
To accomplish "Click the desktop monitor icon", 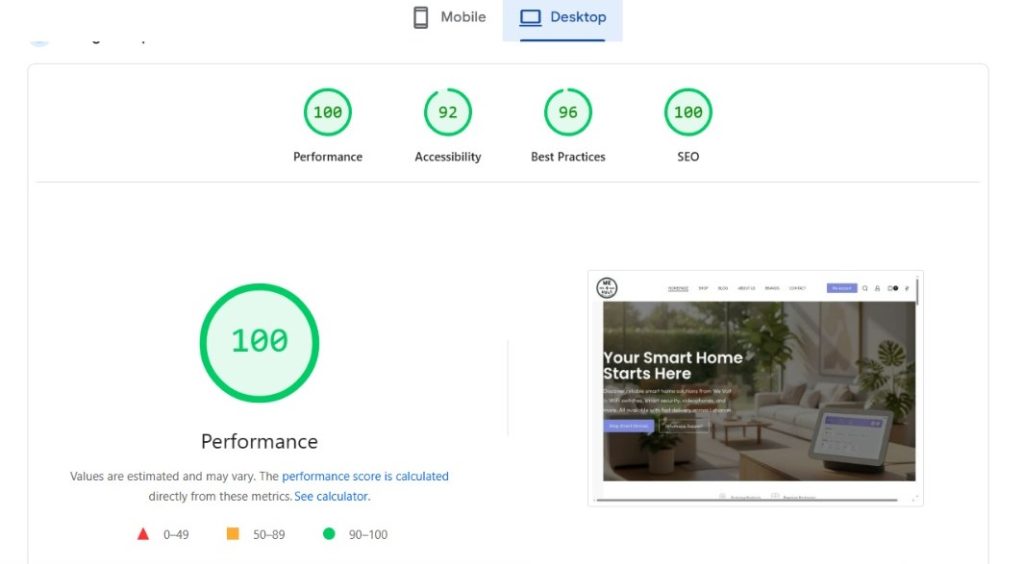I will pyautogui.click(x=530, y=18).
